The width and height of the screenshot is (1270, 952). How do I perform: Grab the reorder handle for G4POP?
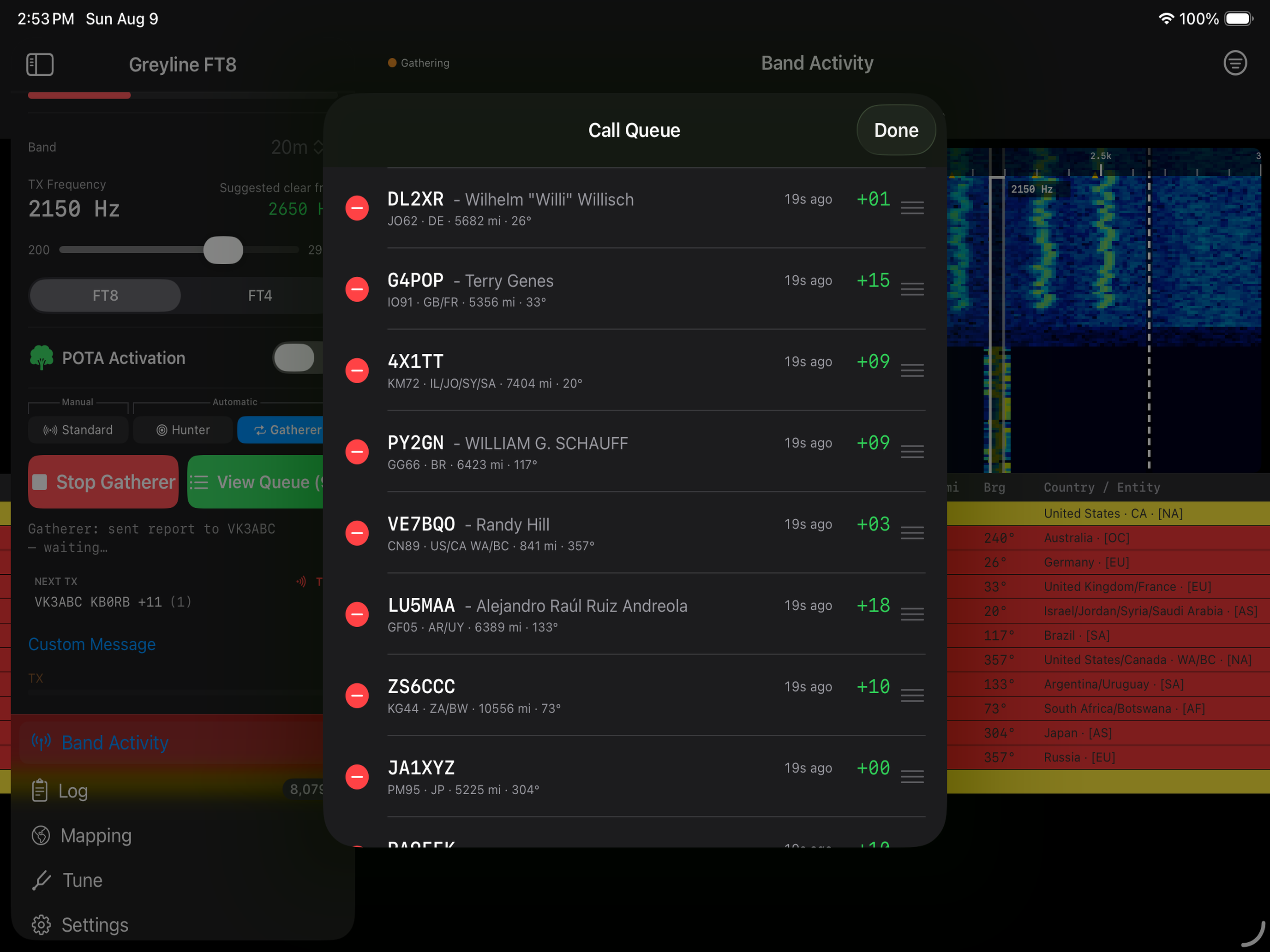(912, 289)
